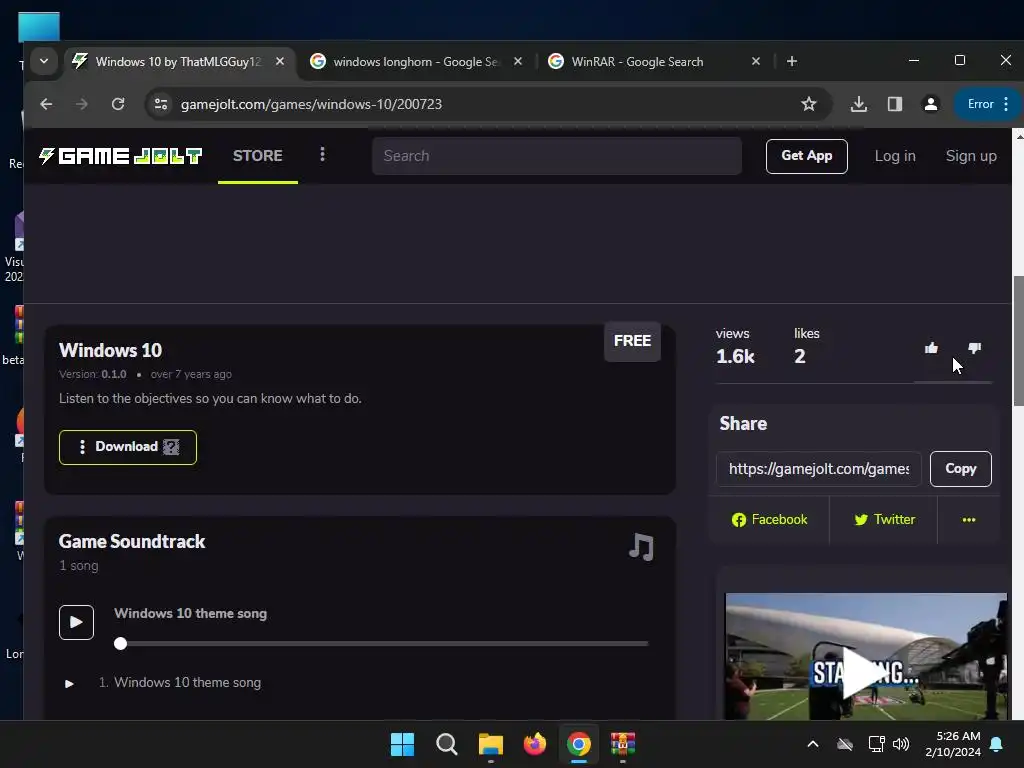
Task: Go back in the browser
Action: click(46, 104)
